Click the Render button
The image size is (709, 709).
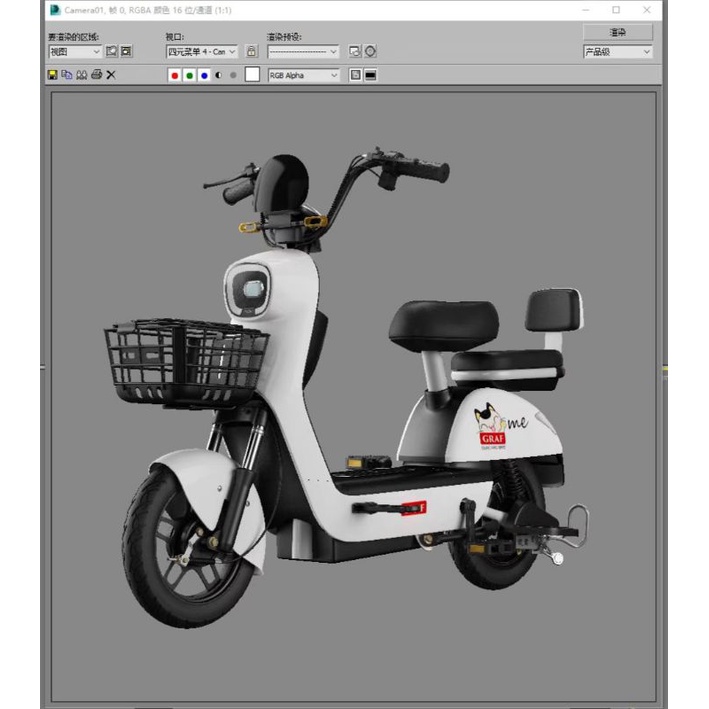point(617,33)
